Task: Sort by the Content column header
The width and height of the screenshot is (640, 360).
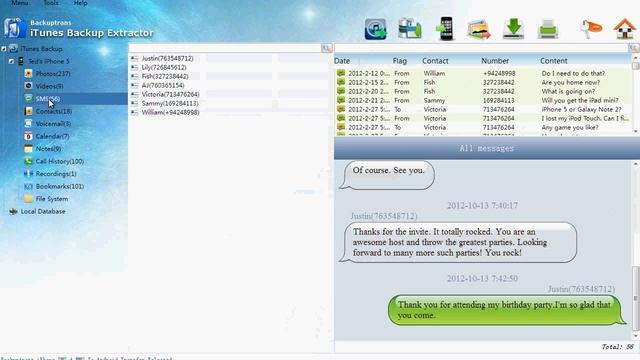Action: (553, 61)
